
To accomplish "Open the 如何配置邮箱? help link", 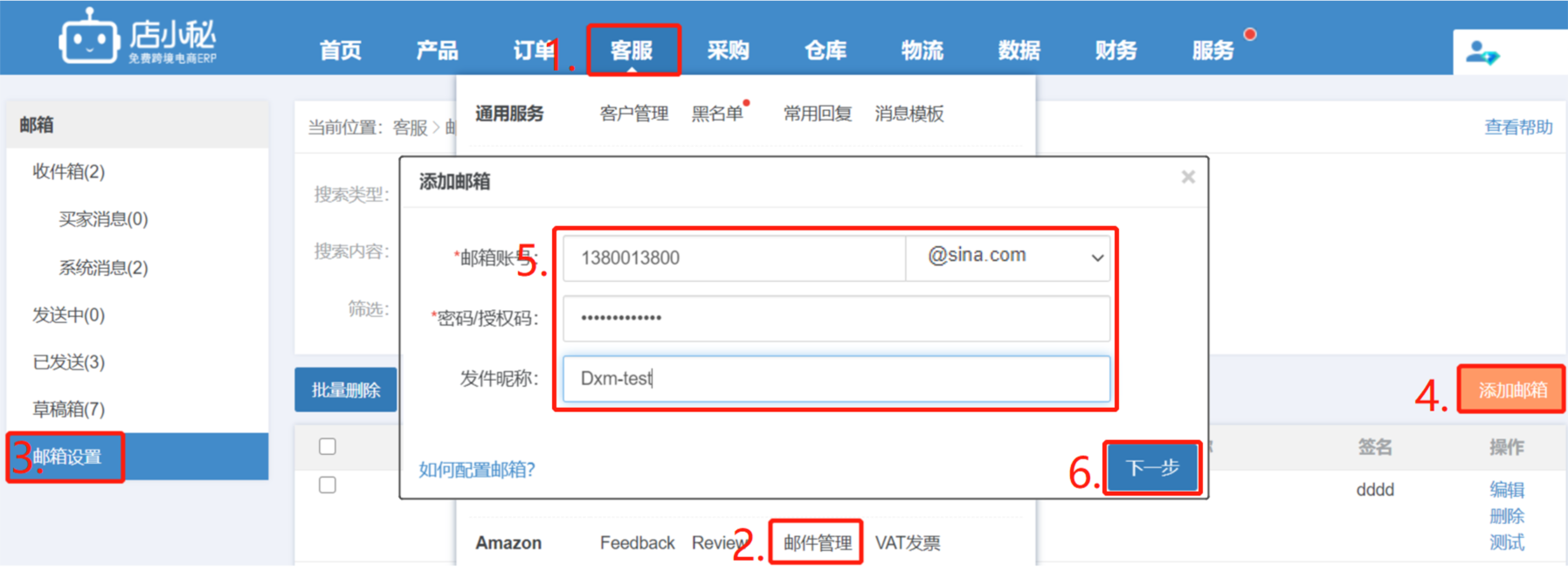I will coord(477,470).
